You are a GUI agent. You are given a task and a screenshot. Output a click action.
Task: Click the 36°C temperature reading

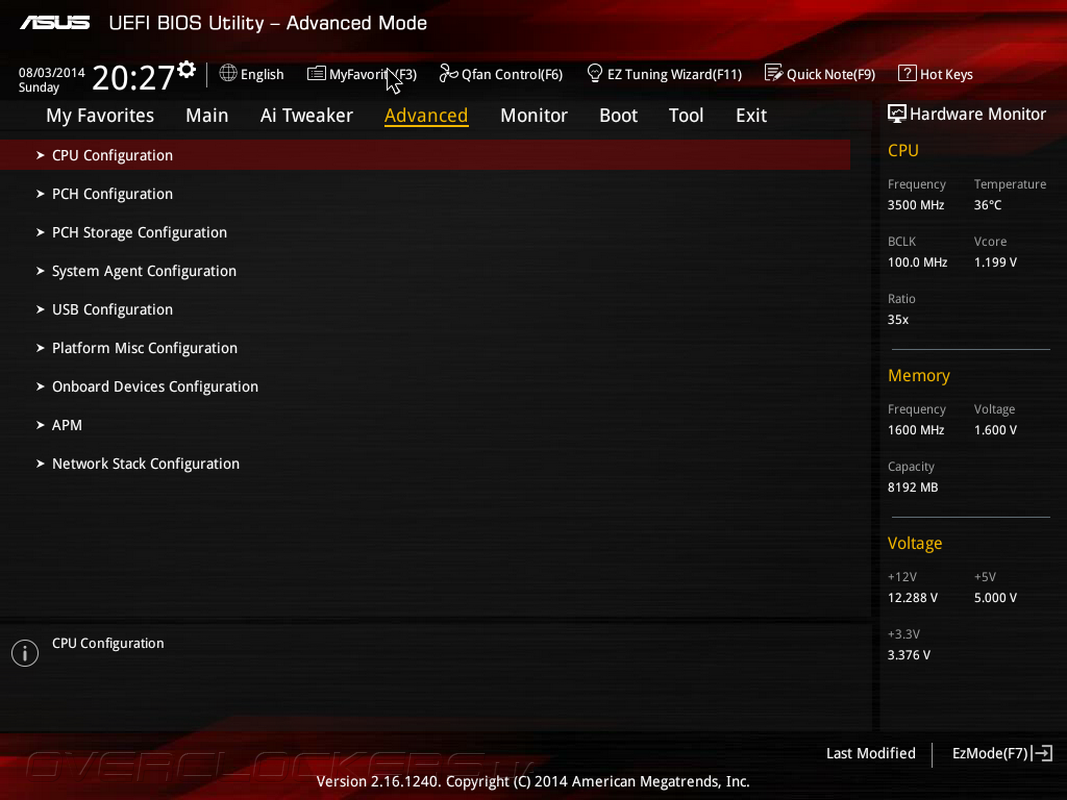987,205
